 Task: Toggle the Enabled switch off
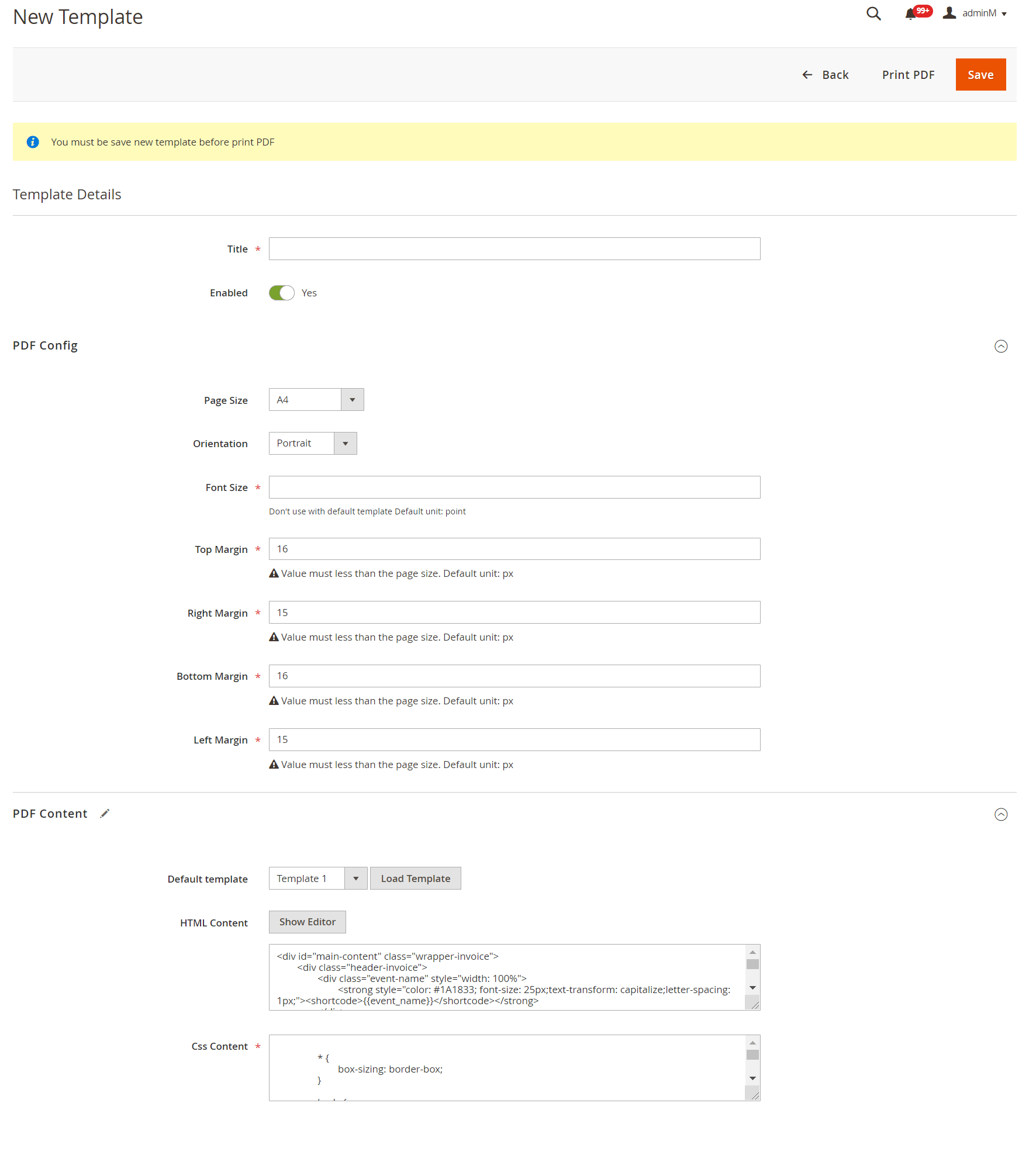[x=281, y=293]
